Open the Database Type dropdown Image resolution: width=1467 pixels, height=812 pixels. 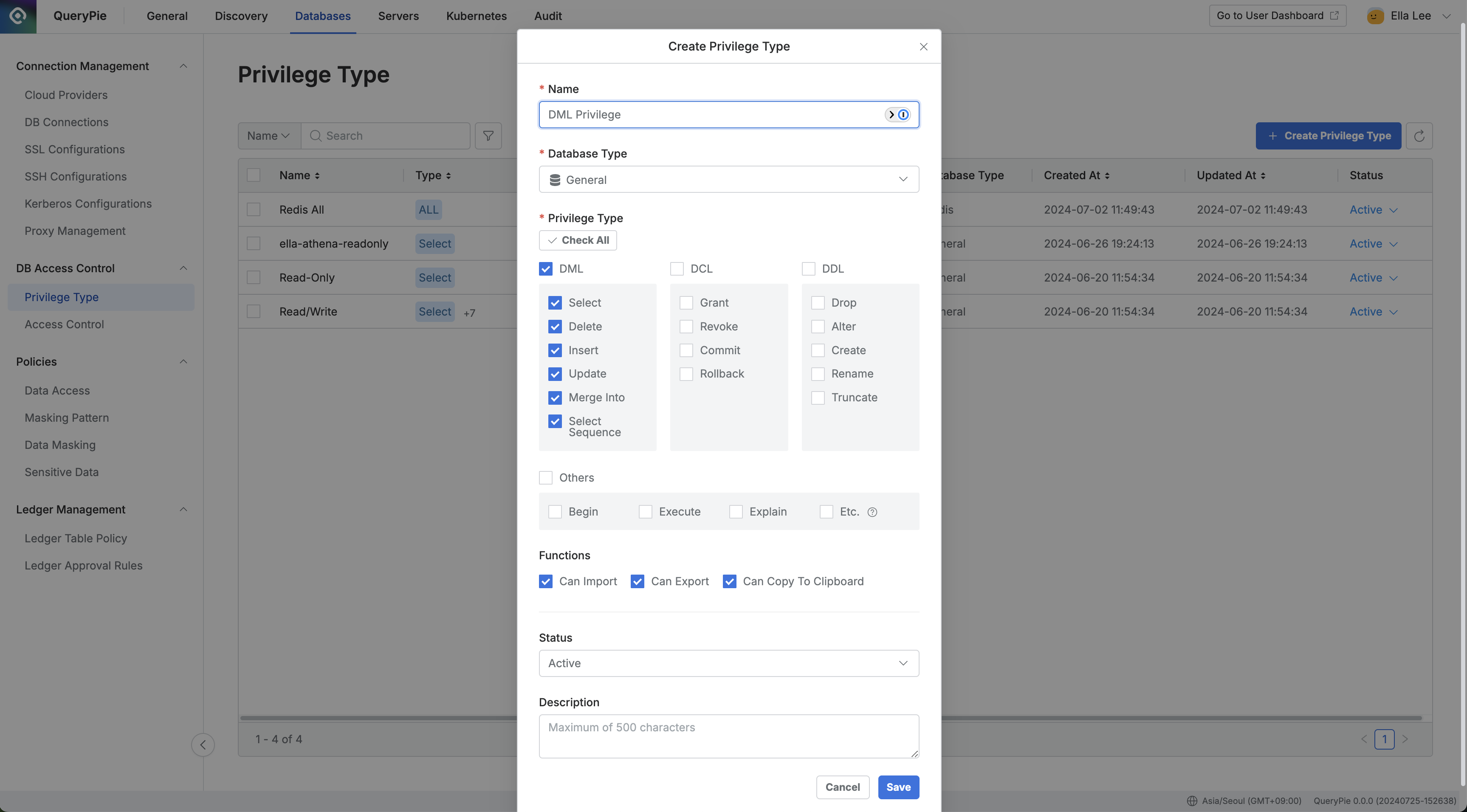point(728,179)
